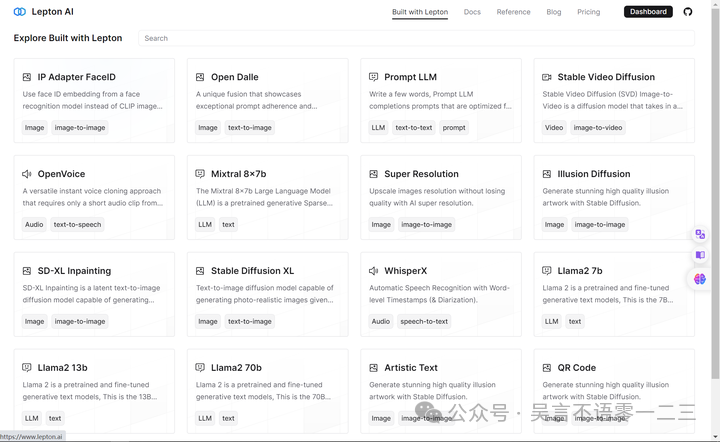Viewport: 720px width, 442px height.
Task: Open the Llama2 70b card title
Action: (x=236, y=368)
